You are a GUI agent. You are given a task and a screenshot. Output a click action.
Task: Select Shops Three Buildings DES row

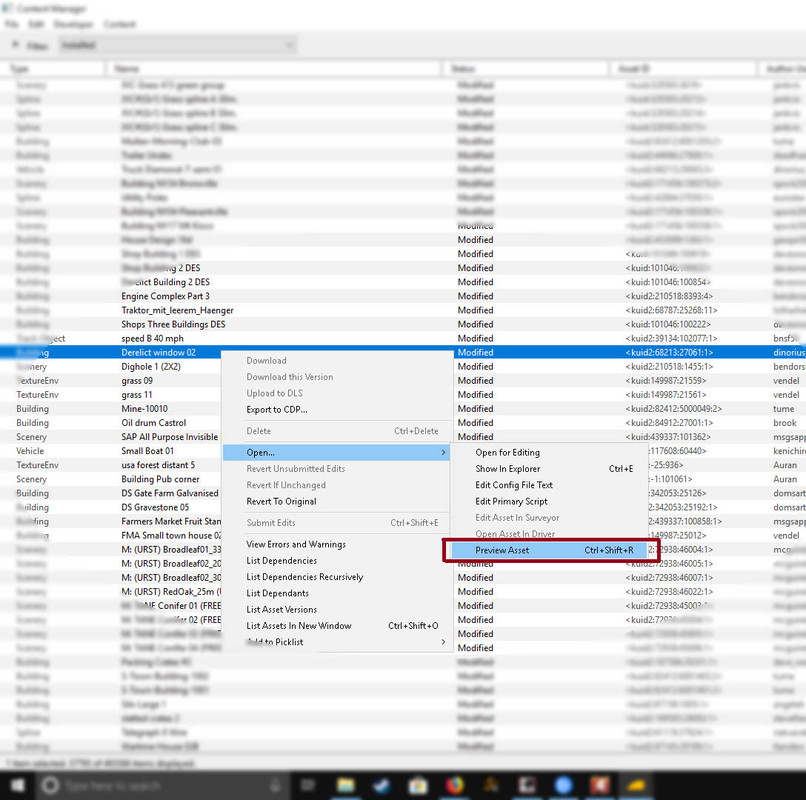tap(403, 324)
